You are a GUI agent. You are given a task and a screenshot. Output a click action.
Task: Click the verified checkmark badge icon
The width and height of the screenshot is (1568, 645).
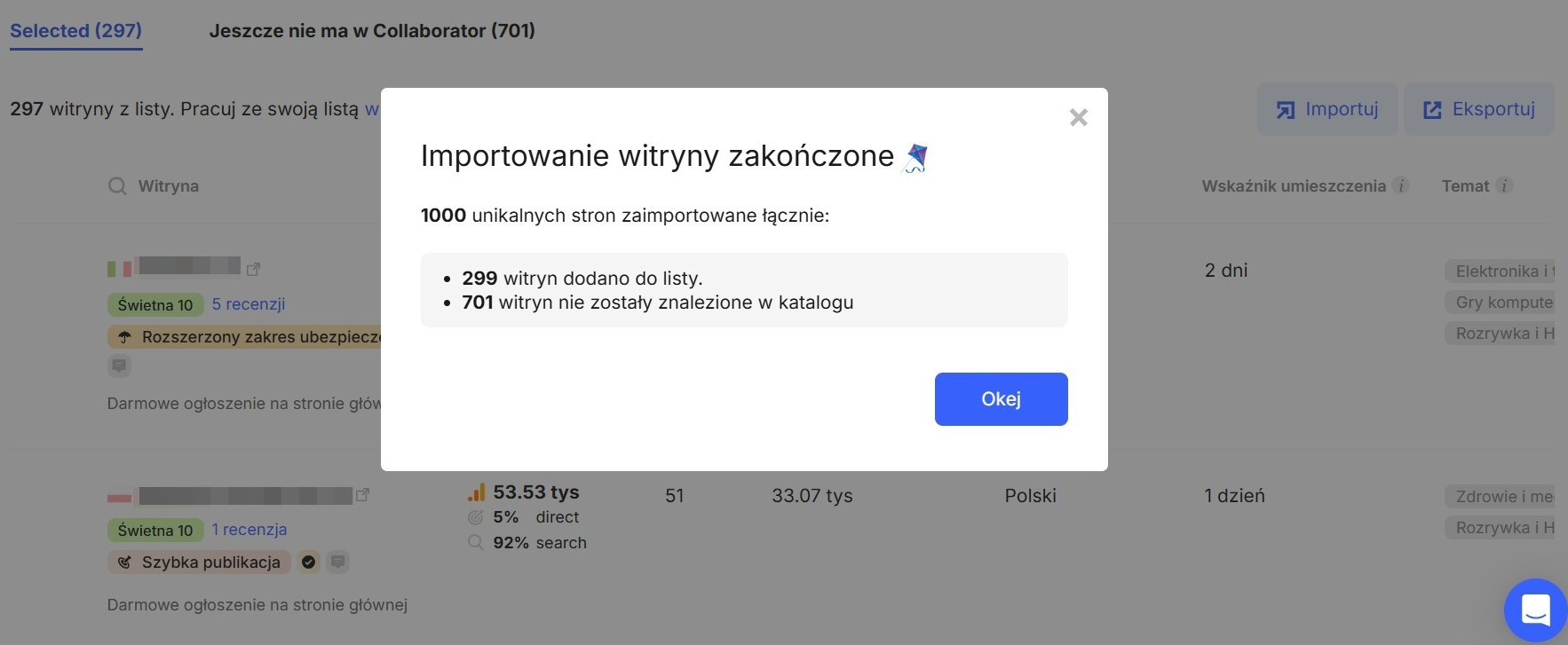pos(308,562)
